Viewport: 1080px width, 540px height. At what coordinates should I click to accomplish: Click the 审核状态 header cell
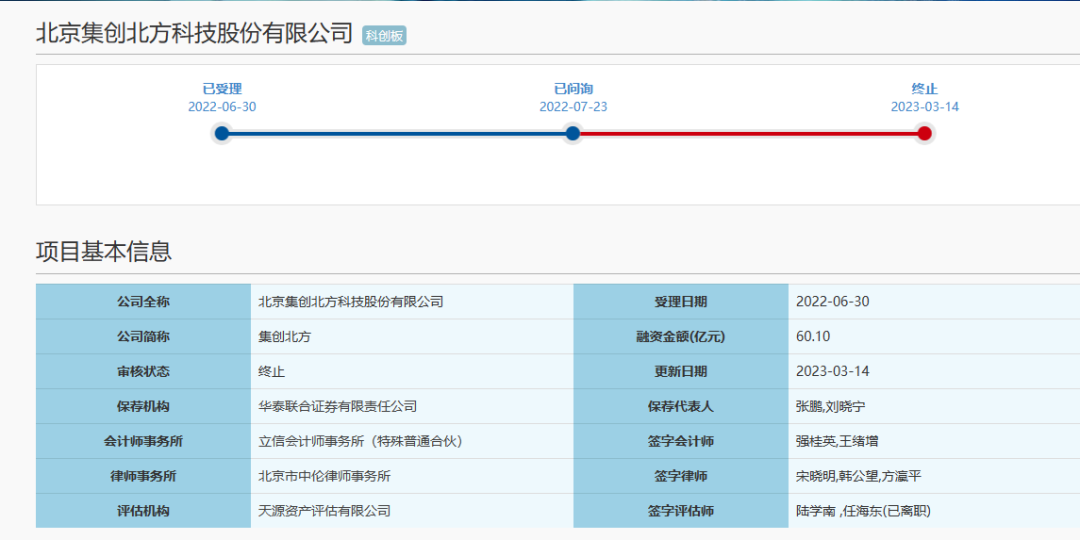coord(143,371)
